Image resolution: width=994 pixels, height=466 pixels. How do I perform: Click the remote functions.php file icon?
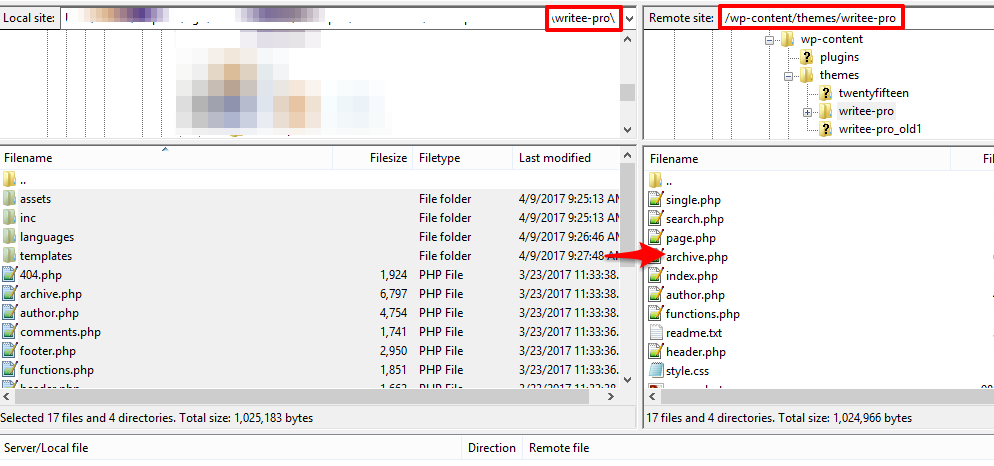click(x=655, y=314)
